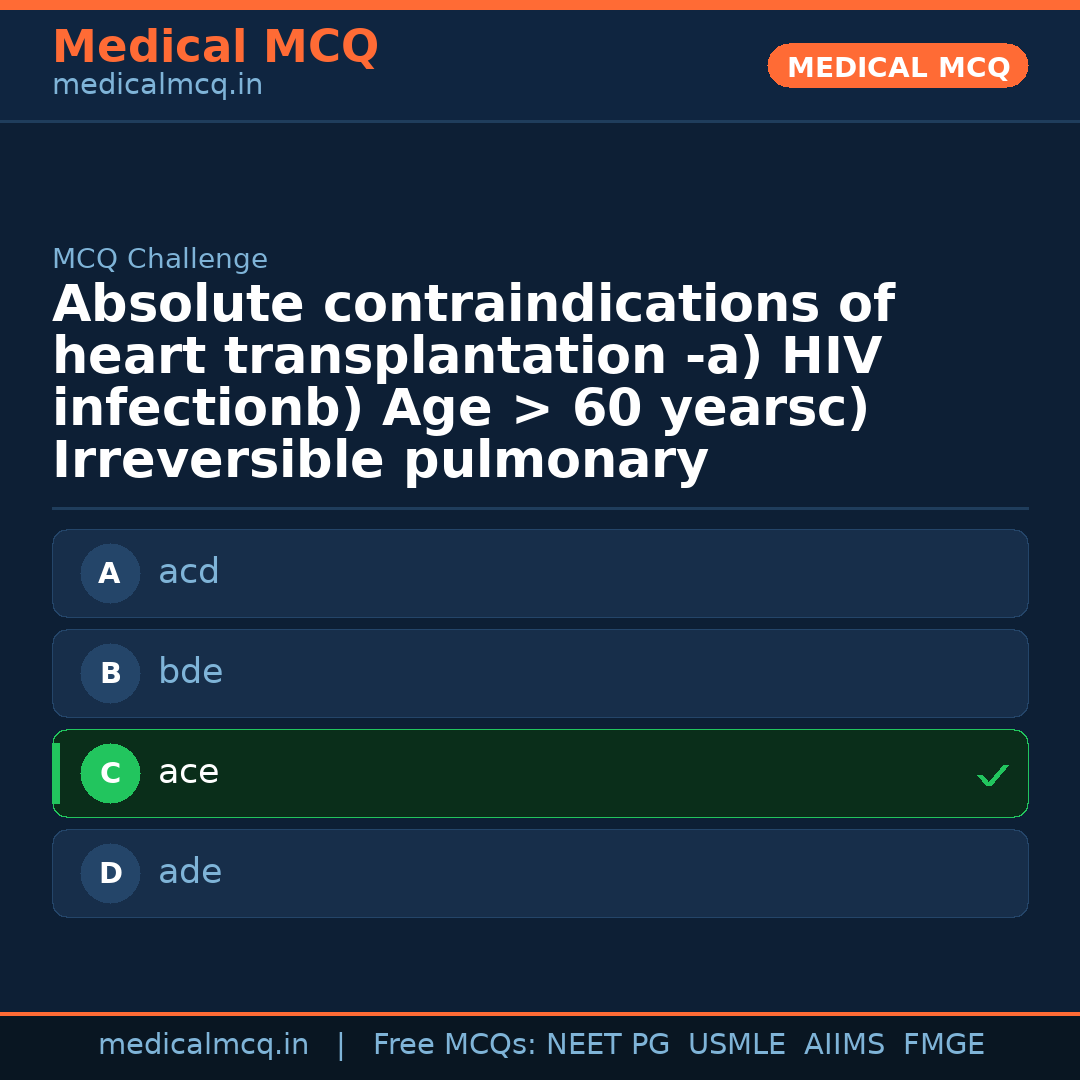Viewport: 1080px width, 1080px height.
Task: Choose the highlighted 'ace' answer
Action: tap(540, 773)
